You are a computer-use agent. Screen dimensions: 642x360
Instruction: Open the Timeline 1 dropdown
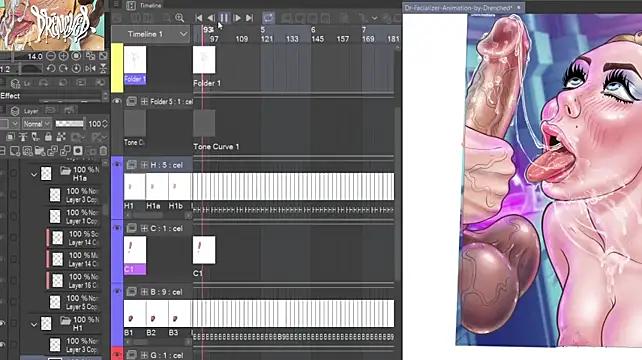[x=150, y=34]
